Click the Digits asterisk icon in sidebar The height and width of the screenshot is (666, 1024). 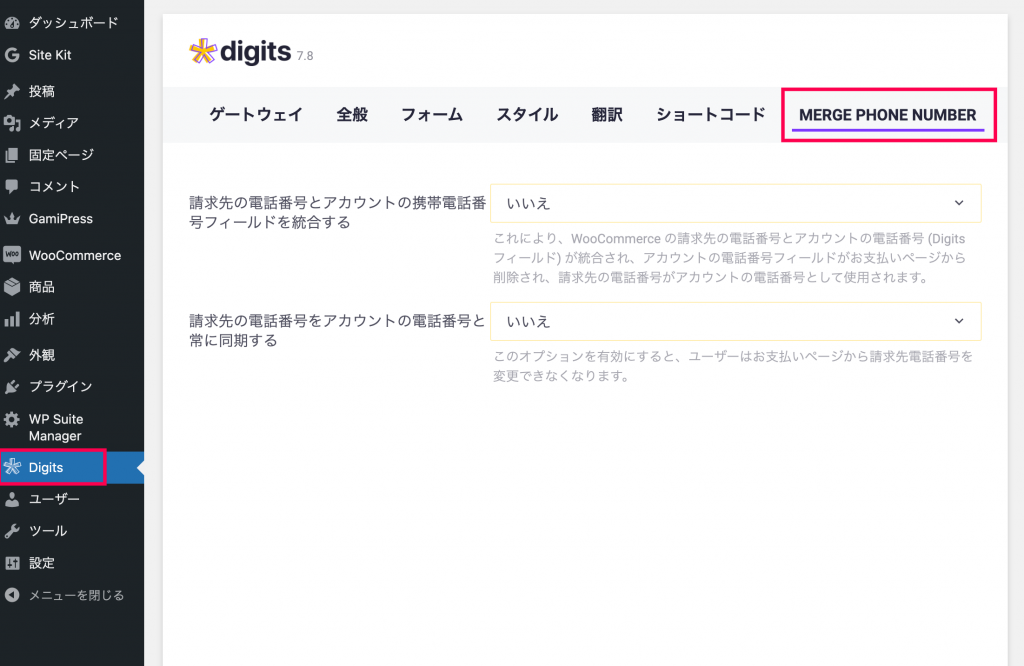12,468
